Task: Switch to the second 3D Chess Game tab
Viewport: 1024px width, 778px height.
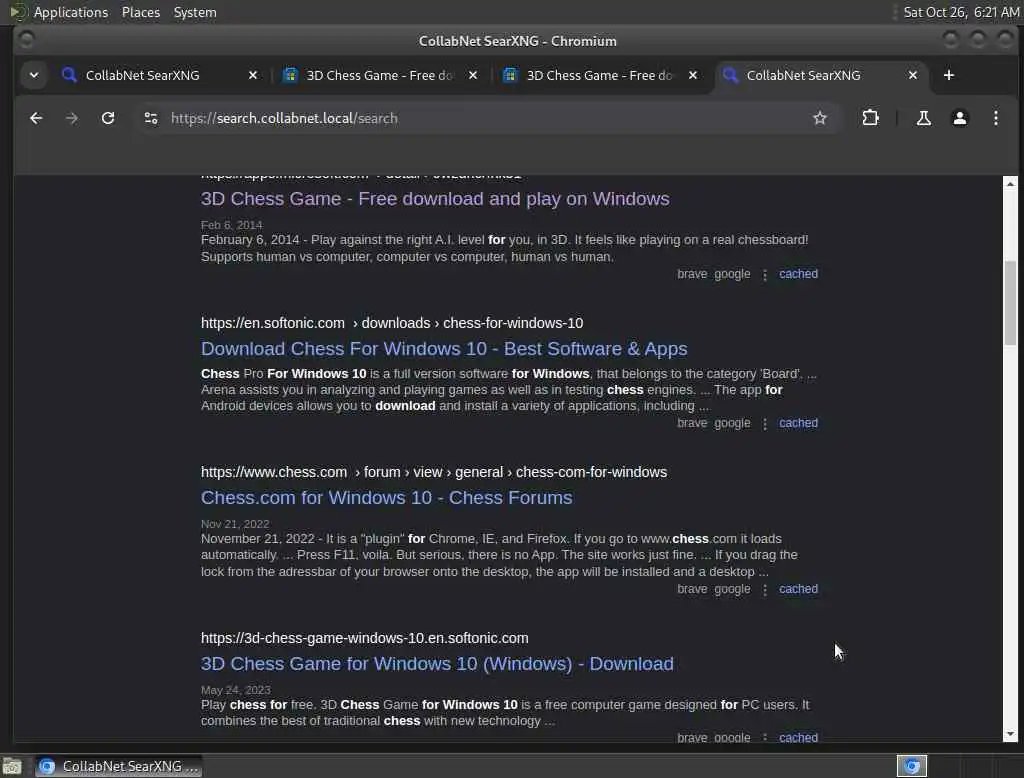Action: pyautogui.click(x=599, y=75)
